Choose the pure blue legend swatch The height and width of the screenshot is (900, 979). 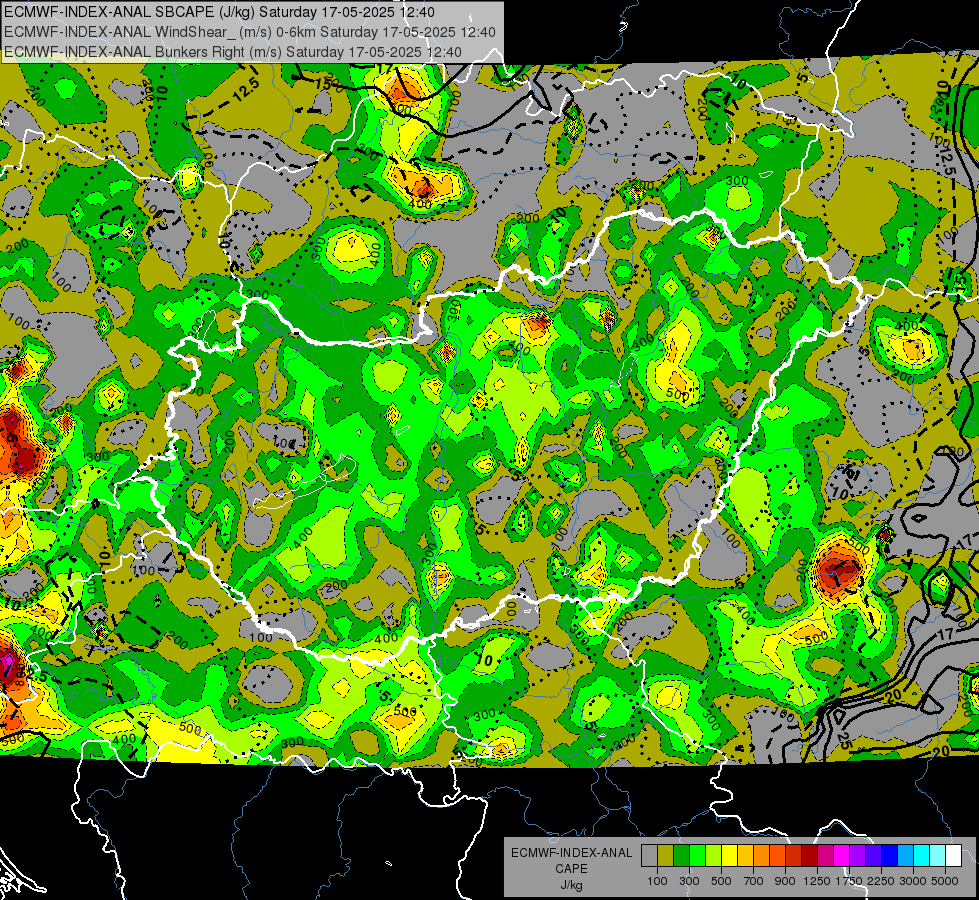(x=890, y=856)
